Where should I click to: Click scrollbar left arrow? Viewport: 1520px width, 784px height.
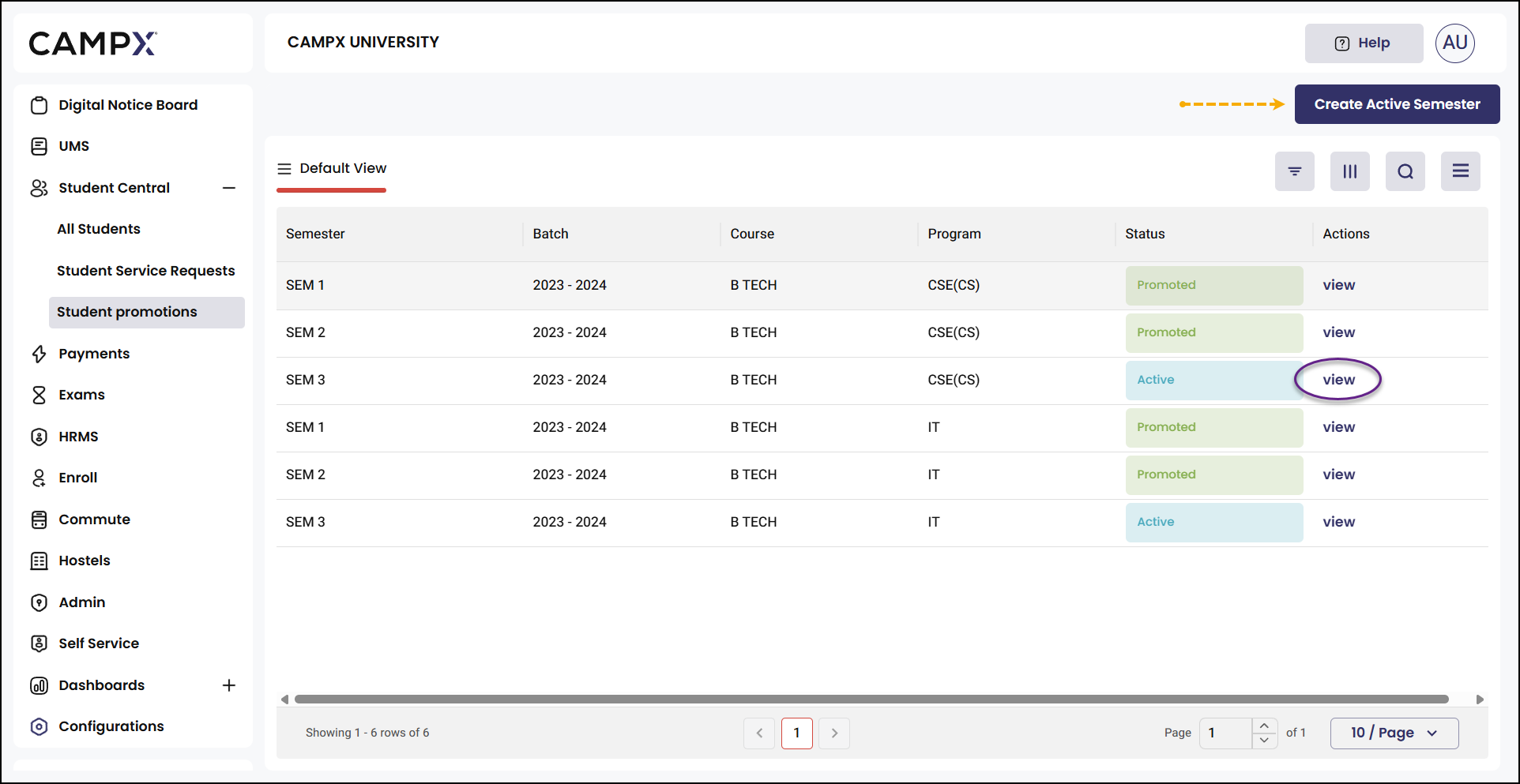284,700
